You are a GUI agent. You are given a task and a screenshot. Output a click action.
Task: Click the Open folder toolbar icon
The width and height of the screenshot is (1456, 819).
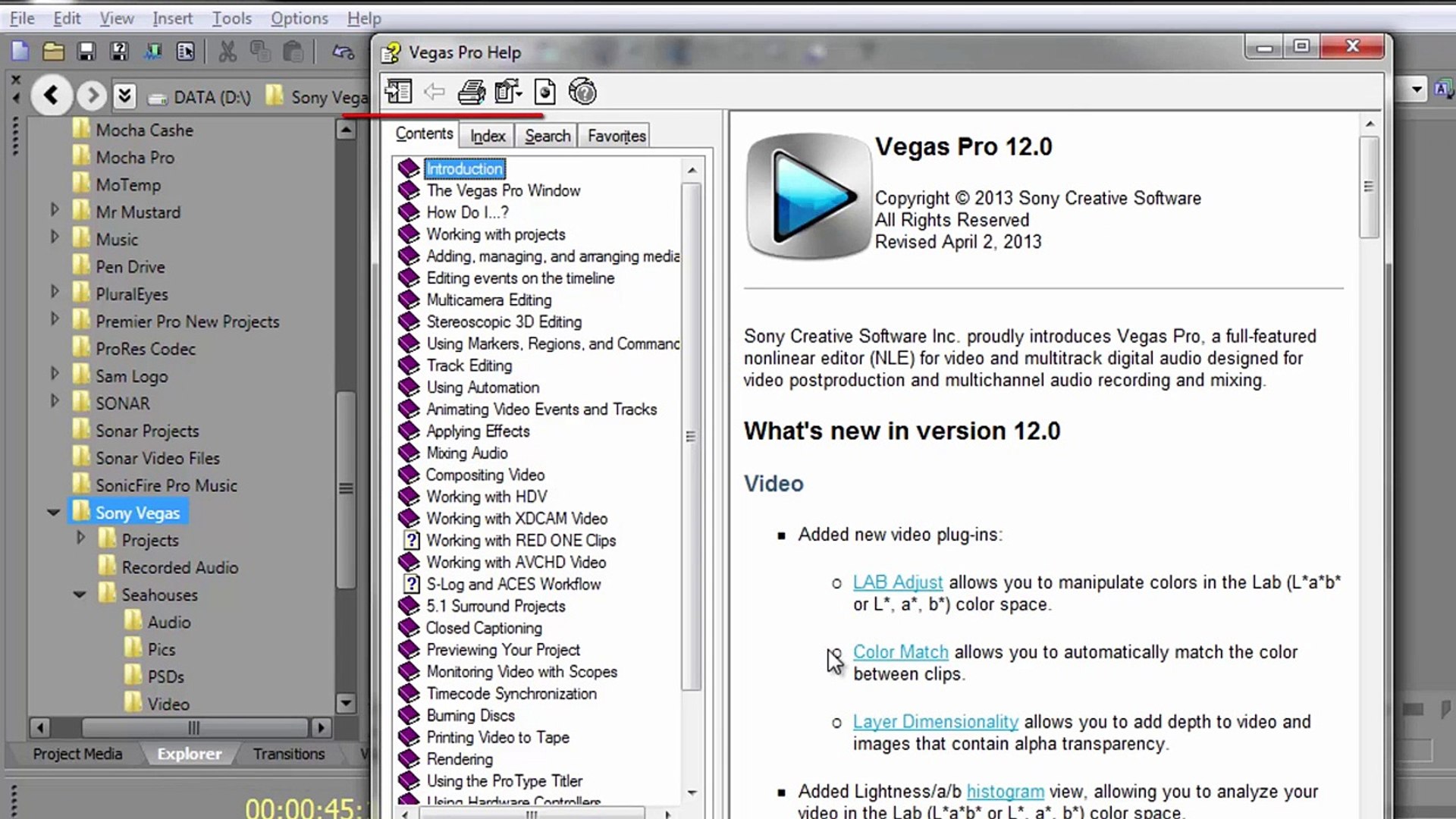(53, 52)
